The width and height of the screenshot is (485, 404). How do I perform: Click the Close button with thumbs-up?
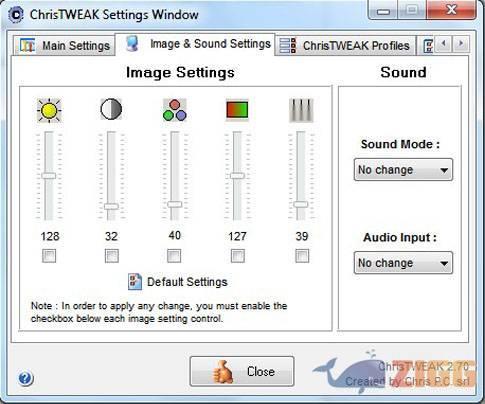point(242,371)
